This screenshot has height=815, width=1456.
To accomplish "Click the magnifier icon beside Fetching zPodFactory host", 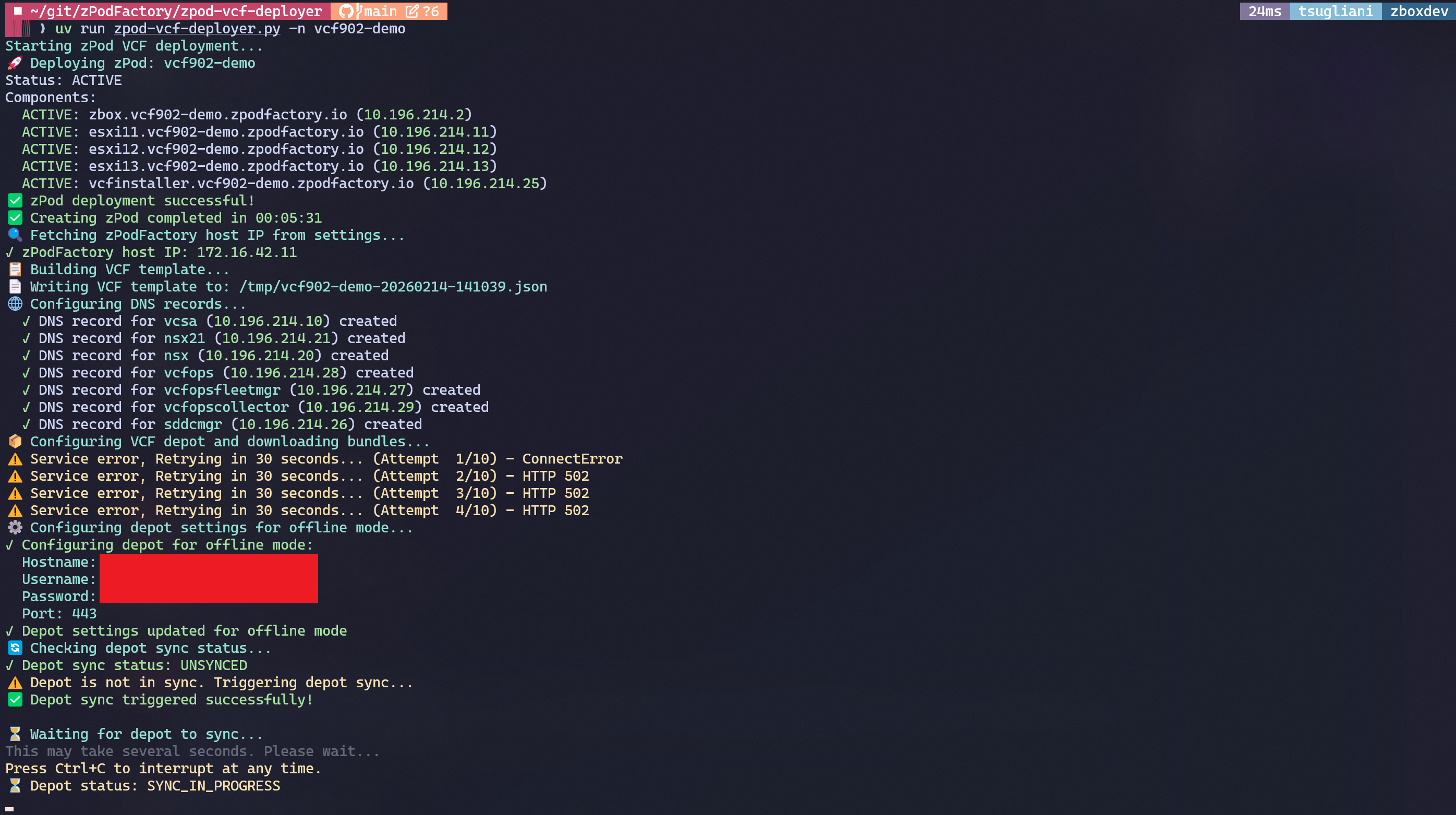I will [x=15, y=235].
